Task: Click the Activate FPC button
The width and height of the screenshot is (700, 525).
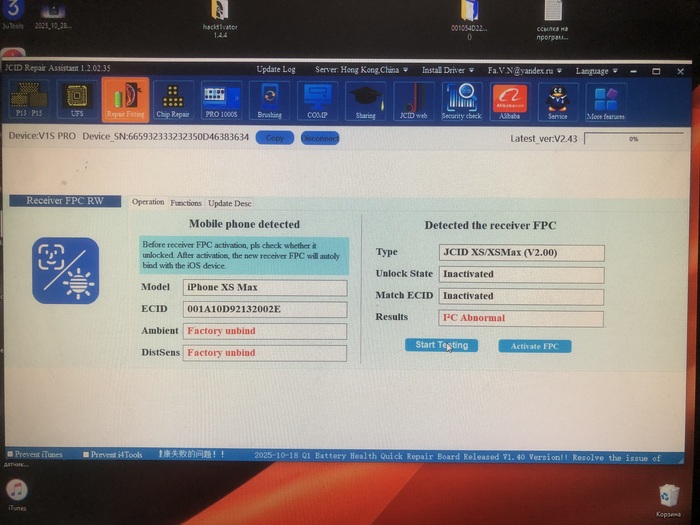Action: (534, 346)
